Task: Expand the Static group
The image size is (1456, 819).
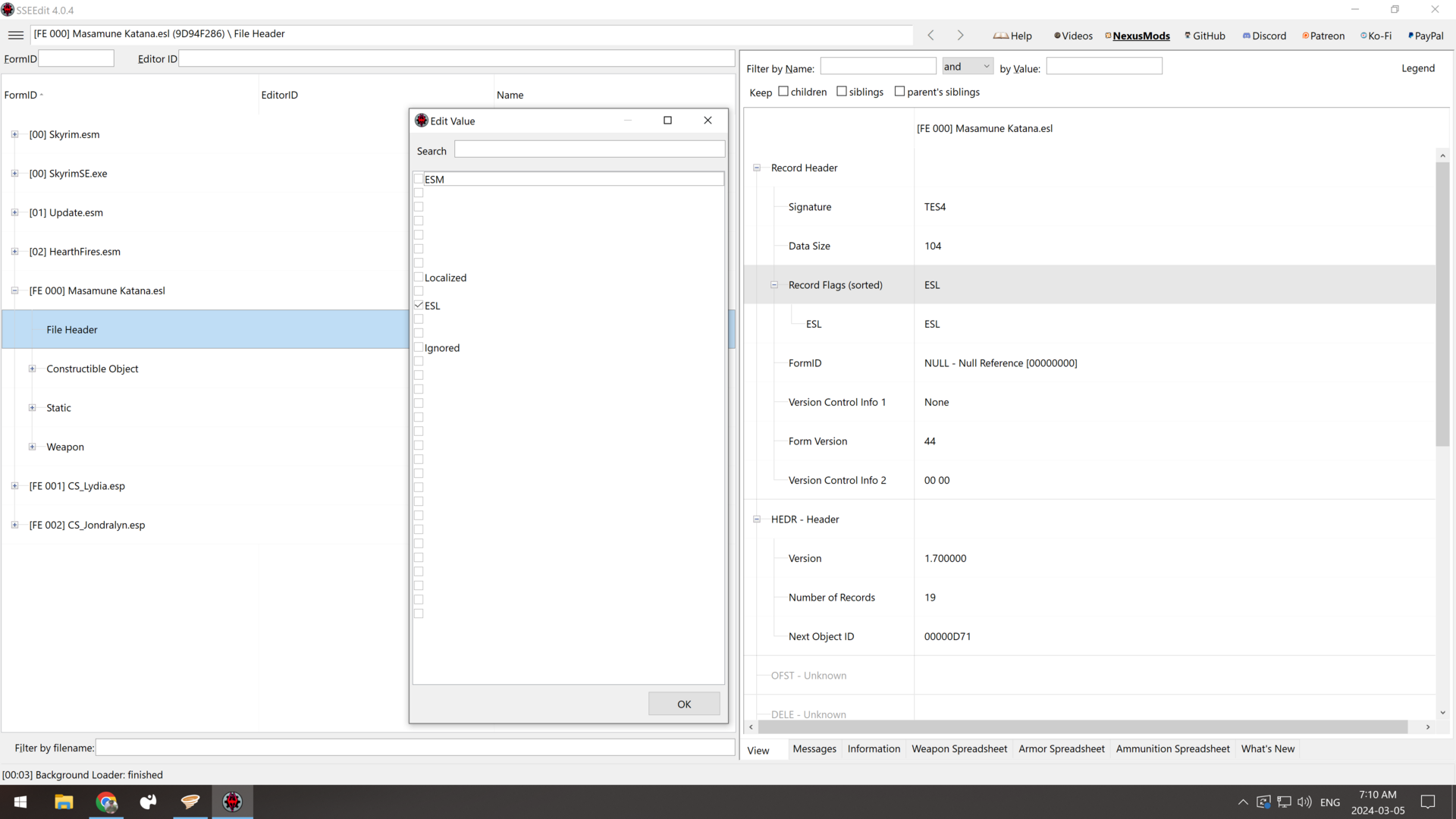Action: [x=32, y=408]
